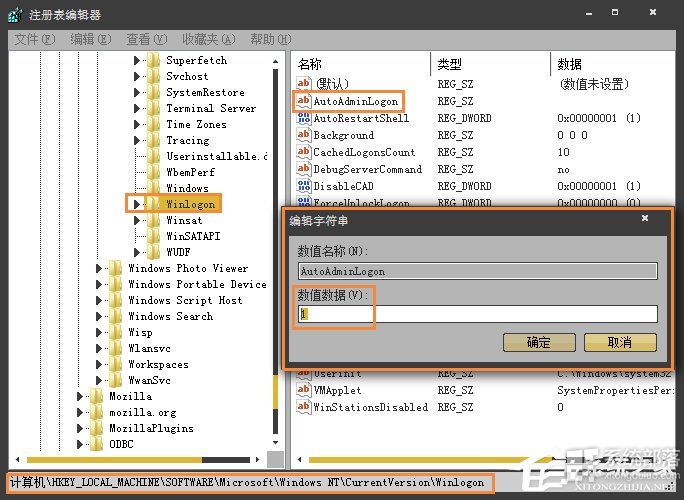Click the Workspaces folder icon

point(115,364)
